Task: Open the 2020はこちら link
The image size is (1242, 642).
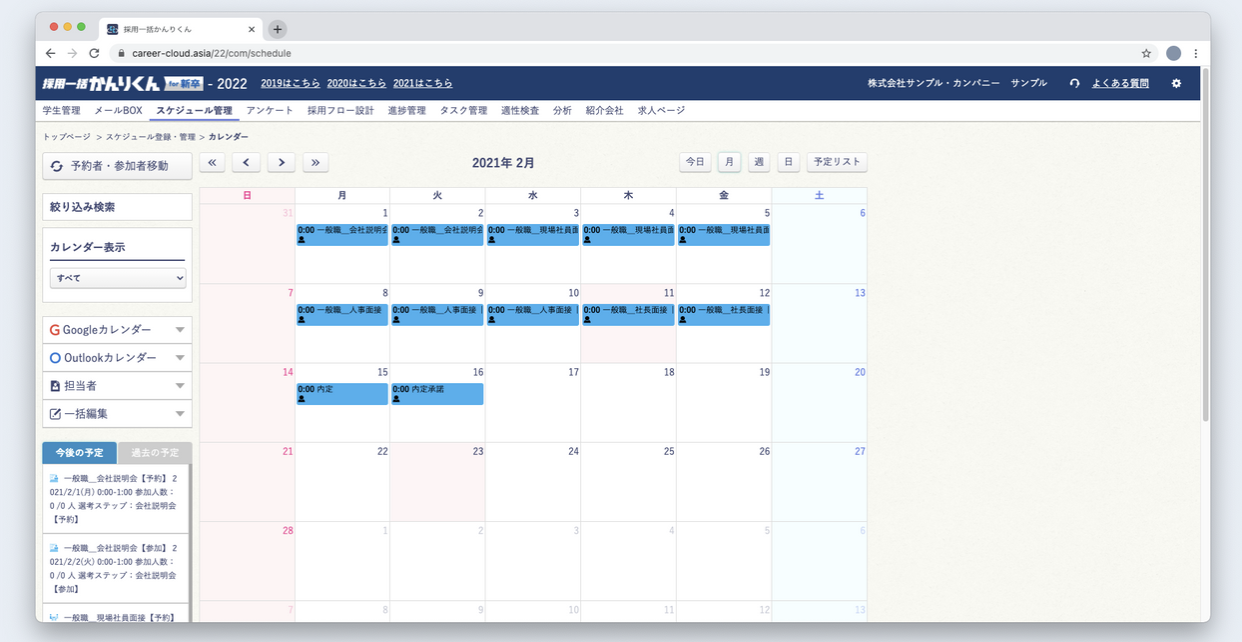Action: [356, 84]
